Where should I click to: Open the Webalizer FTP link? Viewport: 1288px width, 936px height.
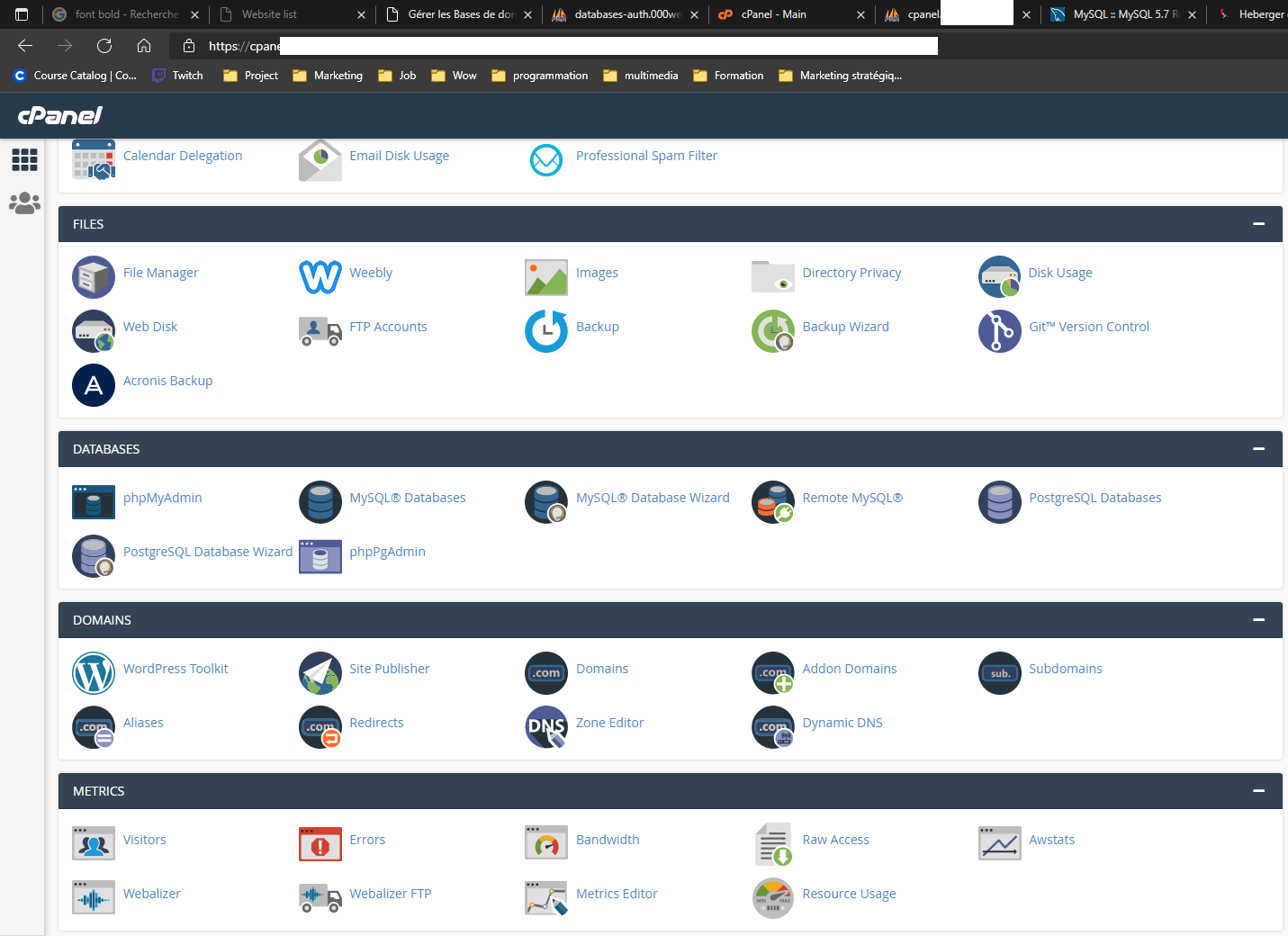point(391,894)
